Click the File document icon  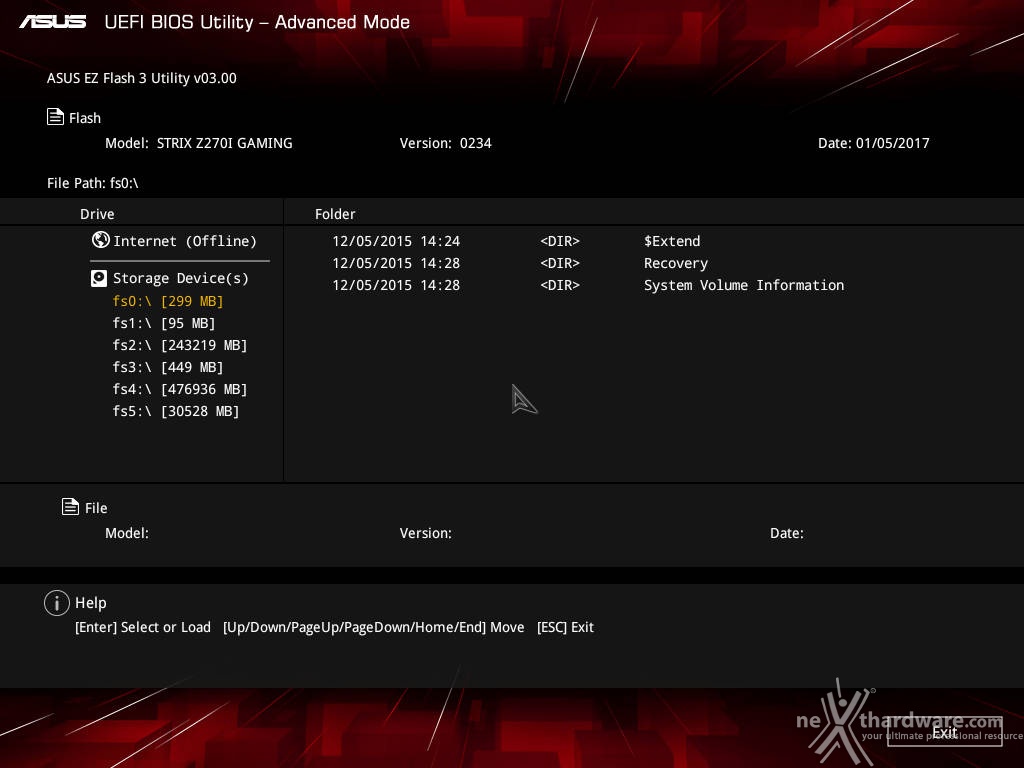pos(71,506)
